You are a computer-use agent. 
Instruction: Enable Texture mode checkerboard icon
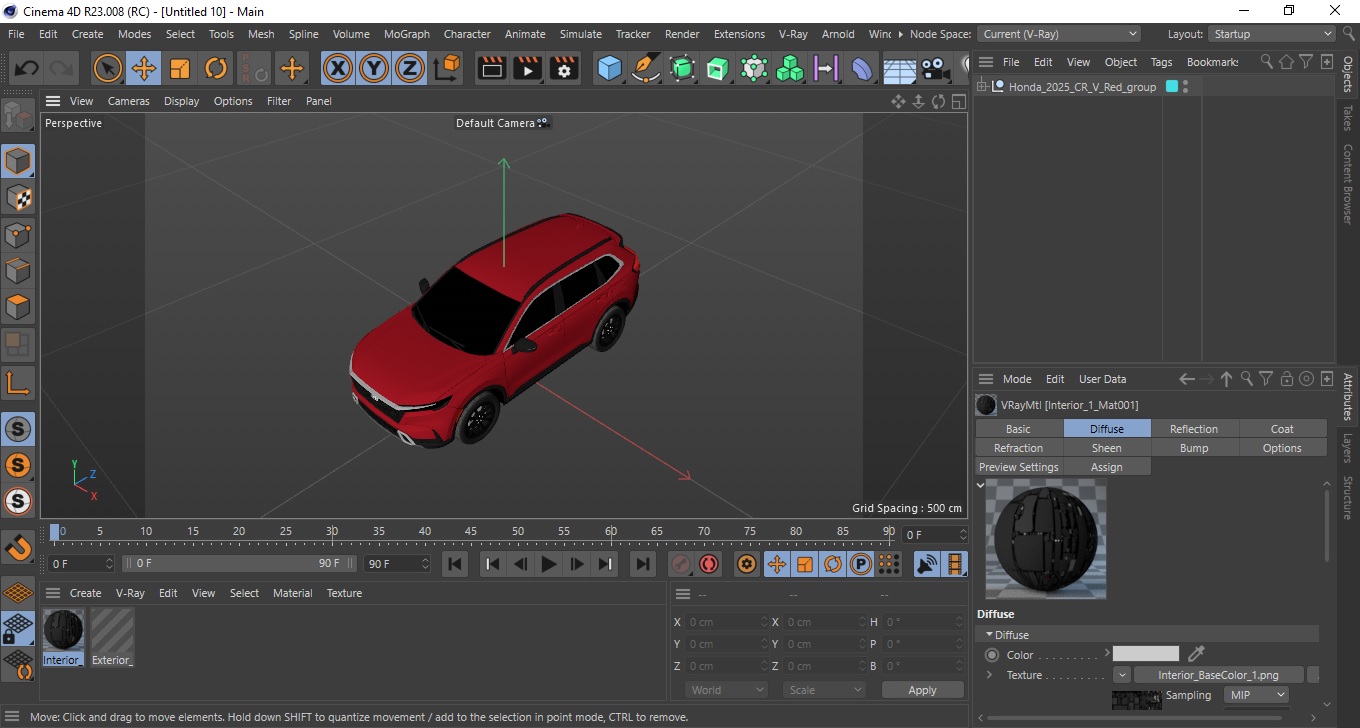[x=18, y=198]
